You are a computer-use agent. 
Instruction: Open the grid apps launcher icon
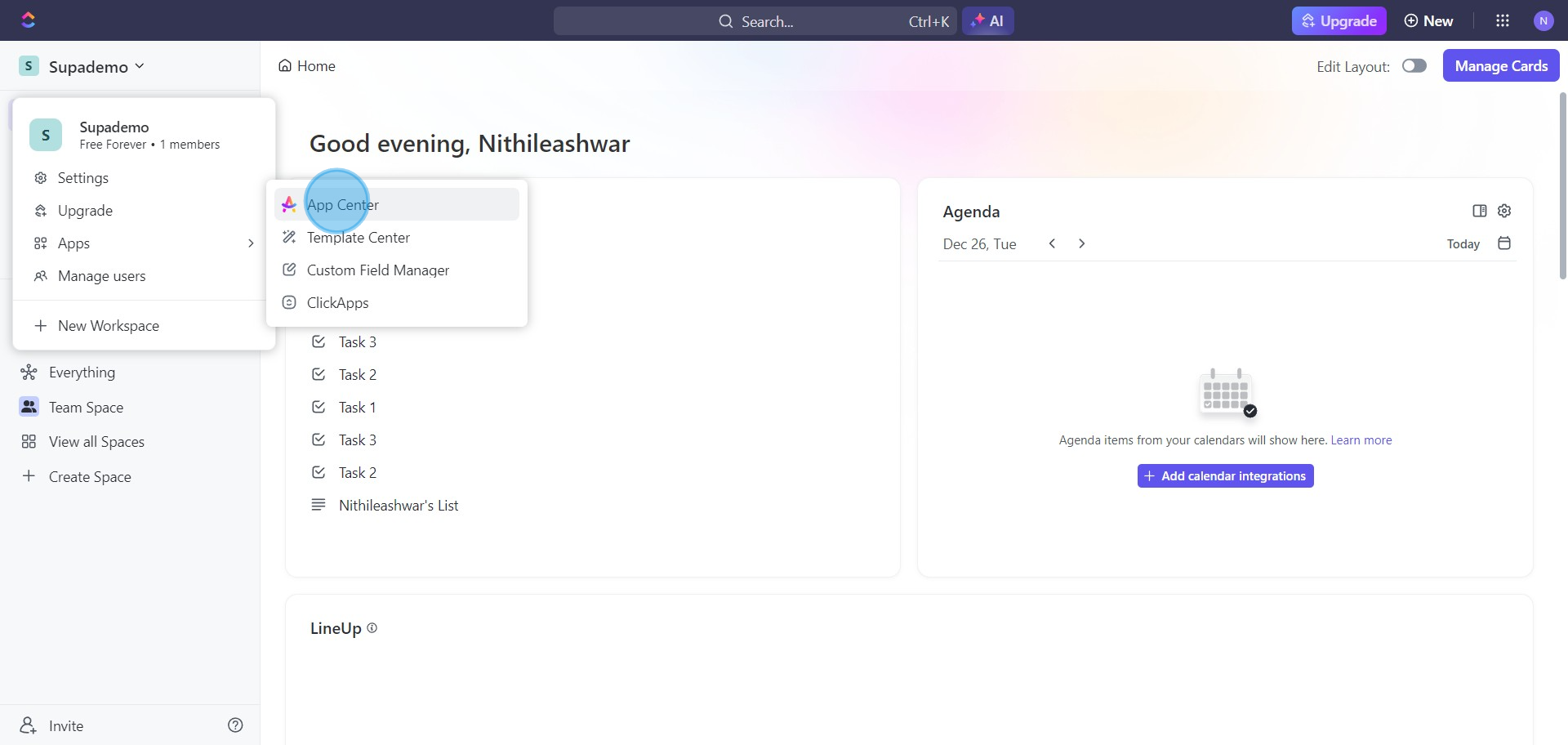[1503, 20]
